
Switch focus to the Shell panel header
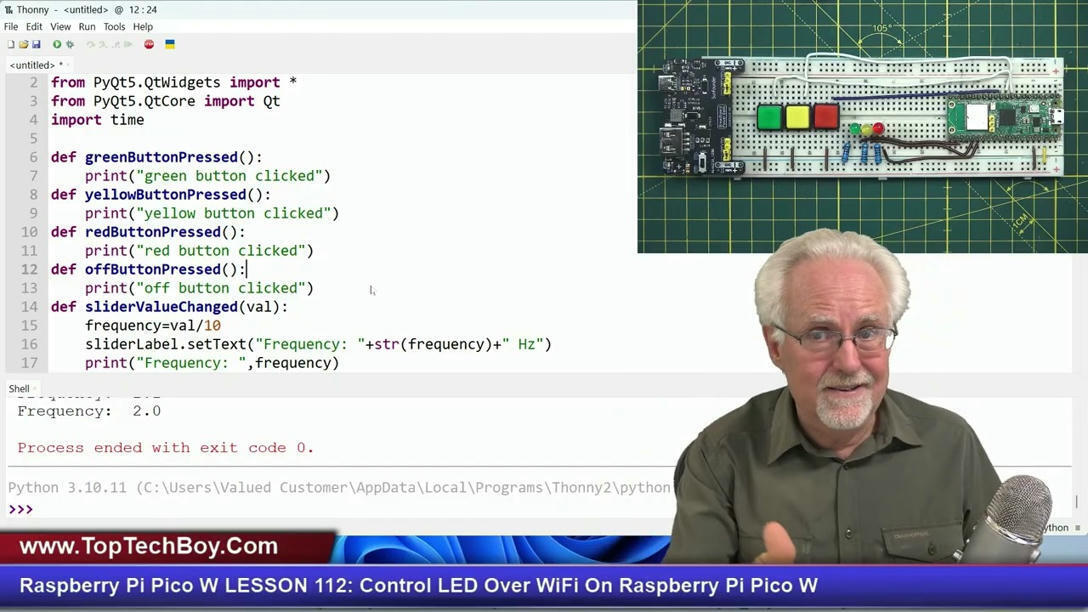tap(18, 388)
